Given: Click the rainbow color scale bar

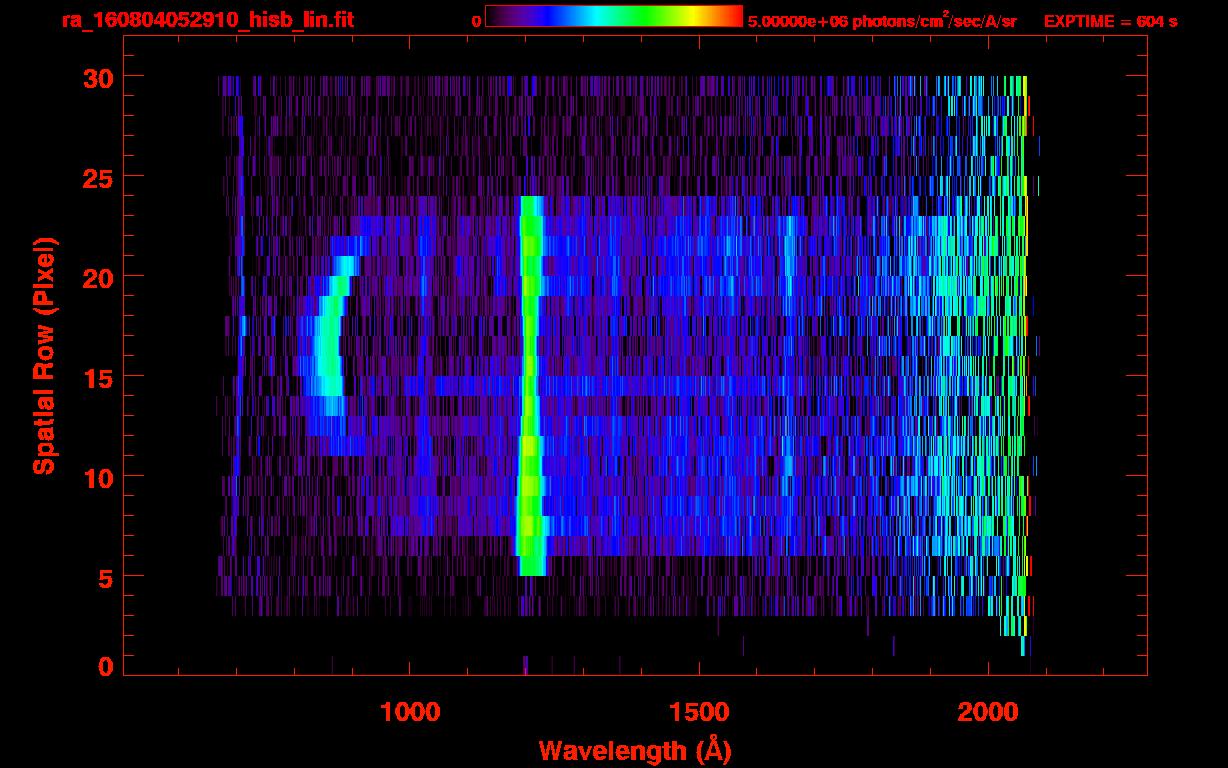Looking at the screenshot, I should point(614,16).
